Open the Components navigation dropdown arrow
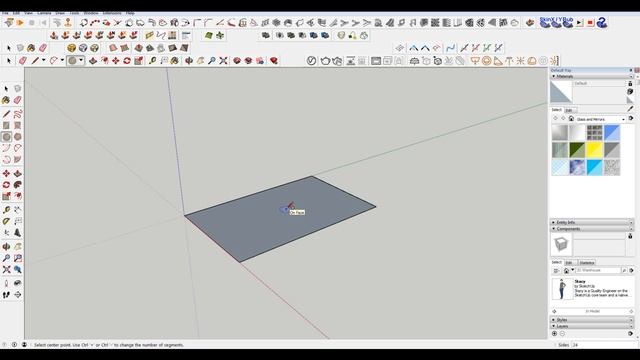The image size is (640, 360). pyautogui.click(x=573, y=271)
